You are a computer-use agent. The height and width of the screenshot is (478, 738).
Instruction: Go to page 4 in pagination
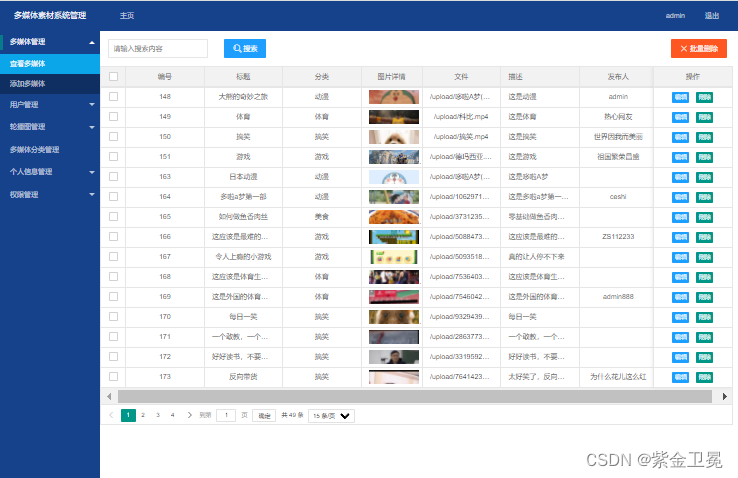tap(173, 415)
